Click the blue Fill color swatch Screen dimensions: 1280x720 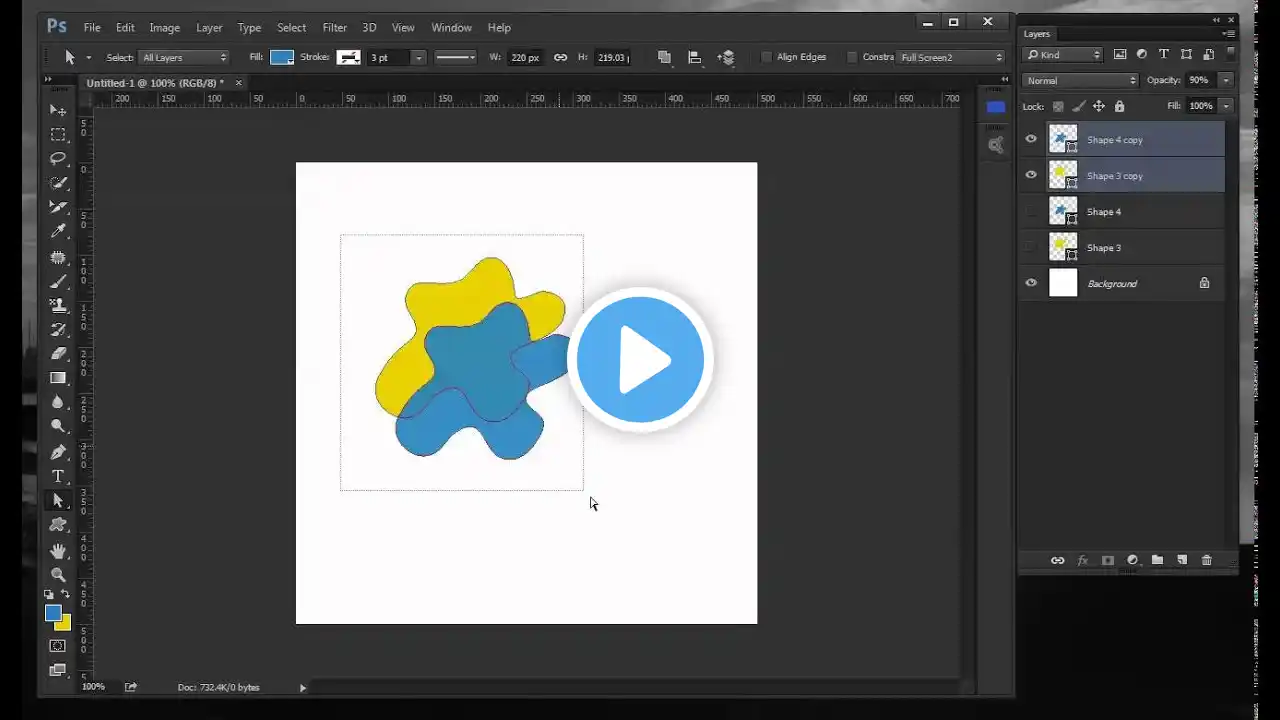[282, 58]
